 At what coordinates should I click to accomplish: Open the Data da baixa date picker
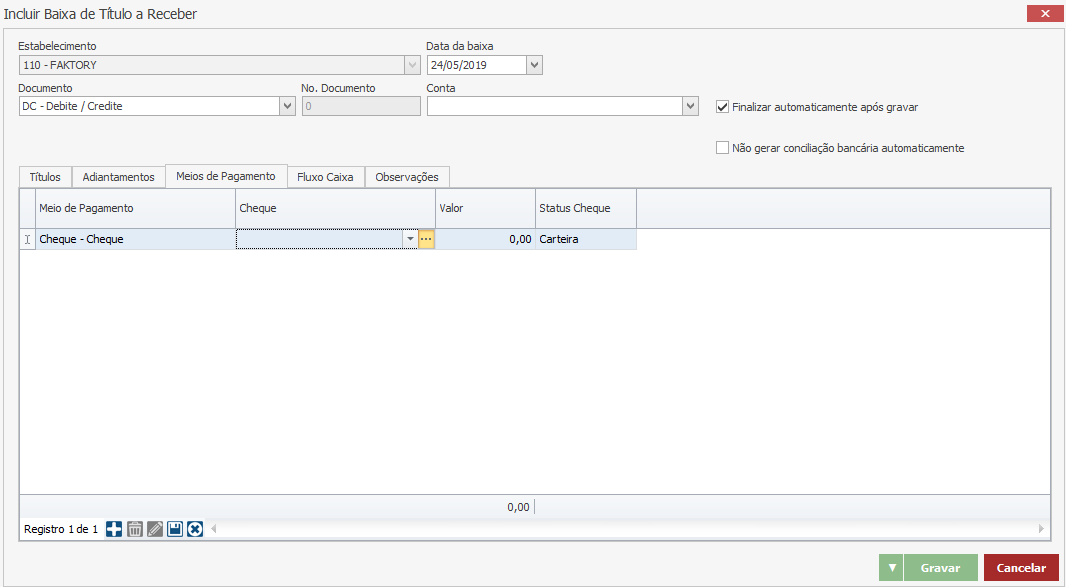534,65
